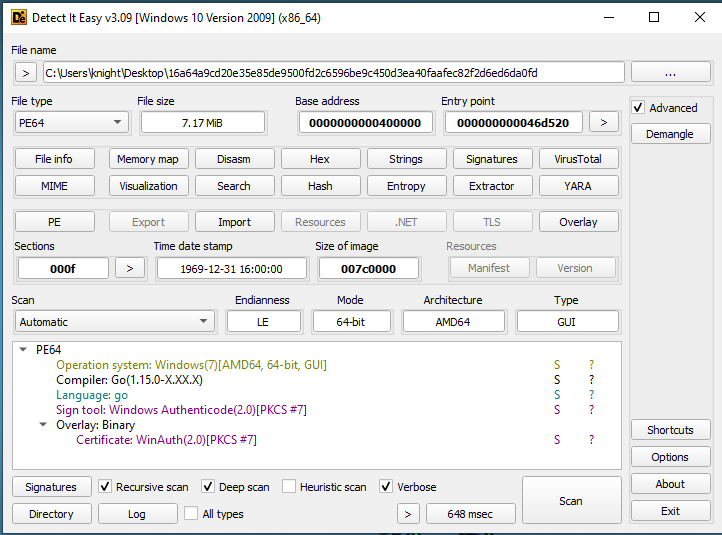Open the Options dialog
Image resolution: width=722 pixels, height=535 pixels.
pos(670,457)
